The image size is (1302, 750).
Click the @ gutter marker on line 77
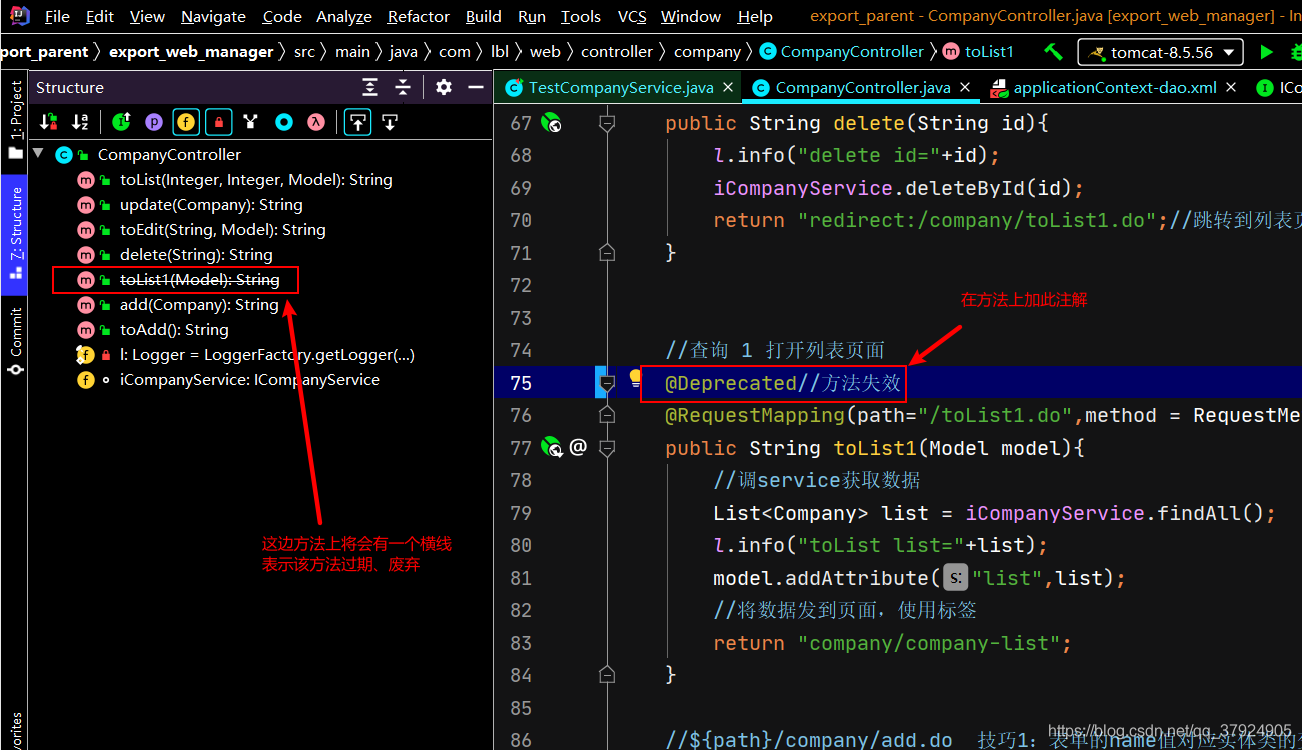click(x=578, y=447)
